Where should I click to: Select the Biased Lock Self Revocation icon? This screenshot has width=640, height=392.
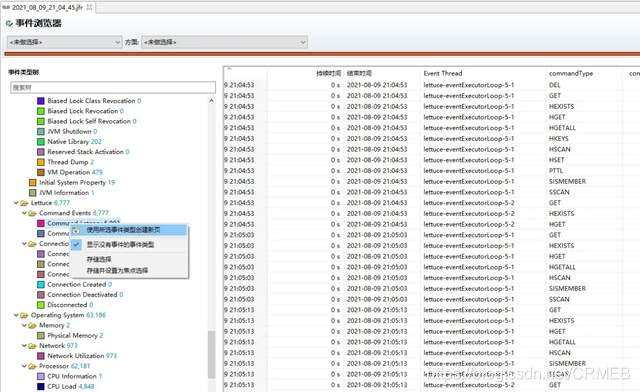click(x=41, y=121)
